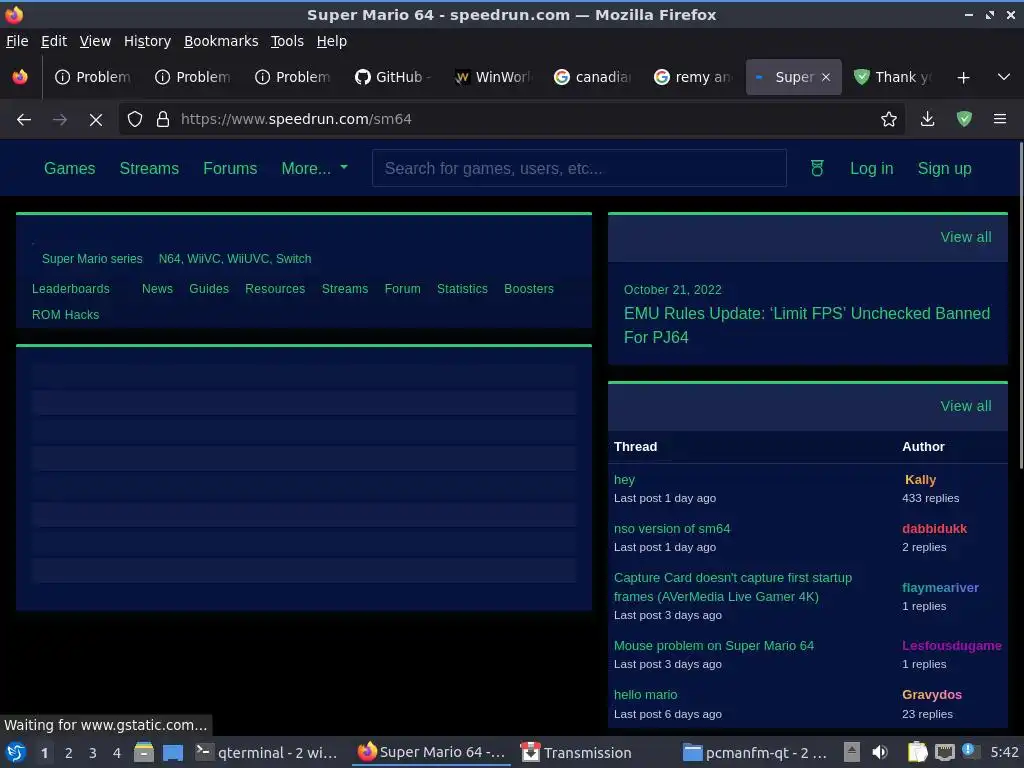
Task: Open the Guides section link
Action: pos(209,289)
